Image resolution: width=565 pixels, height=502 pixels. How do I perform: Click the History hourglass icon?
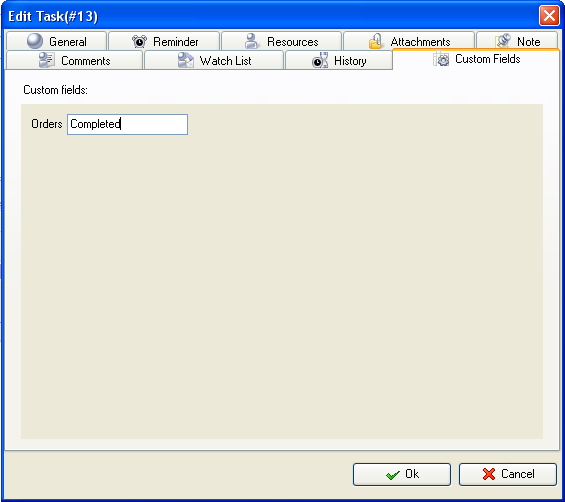click(320, 60)
